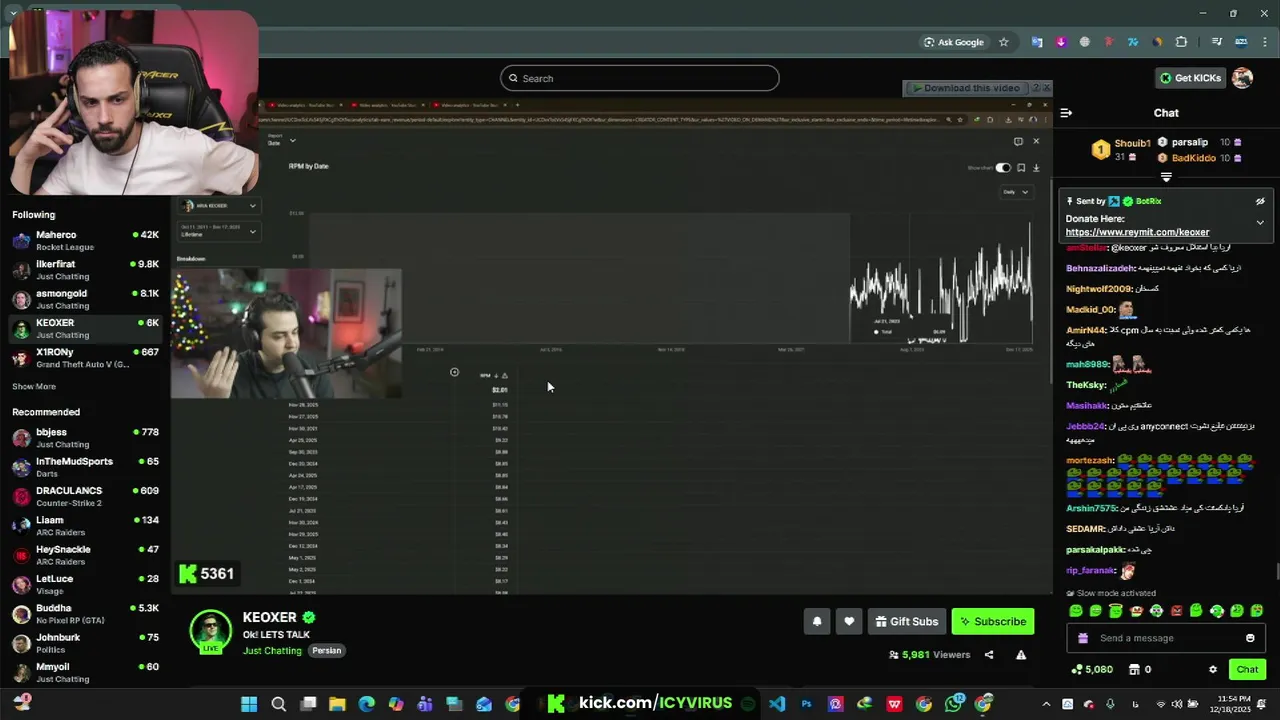1280x720 pixels.
Task: Click Download this video button
Action: coord(966,88)
